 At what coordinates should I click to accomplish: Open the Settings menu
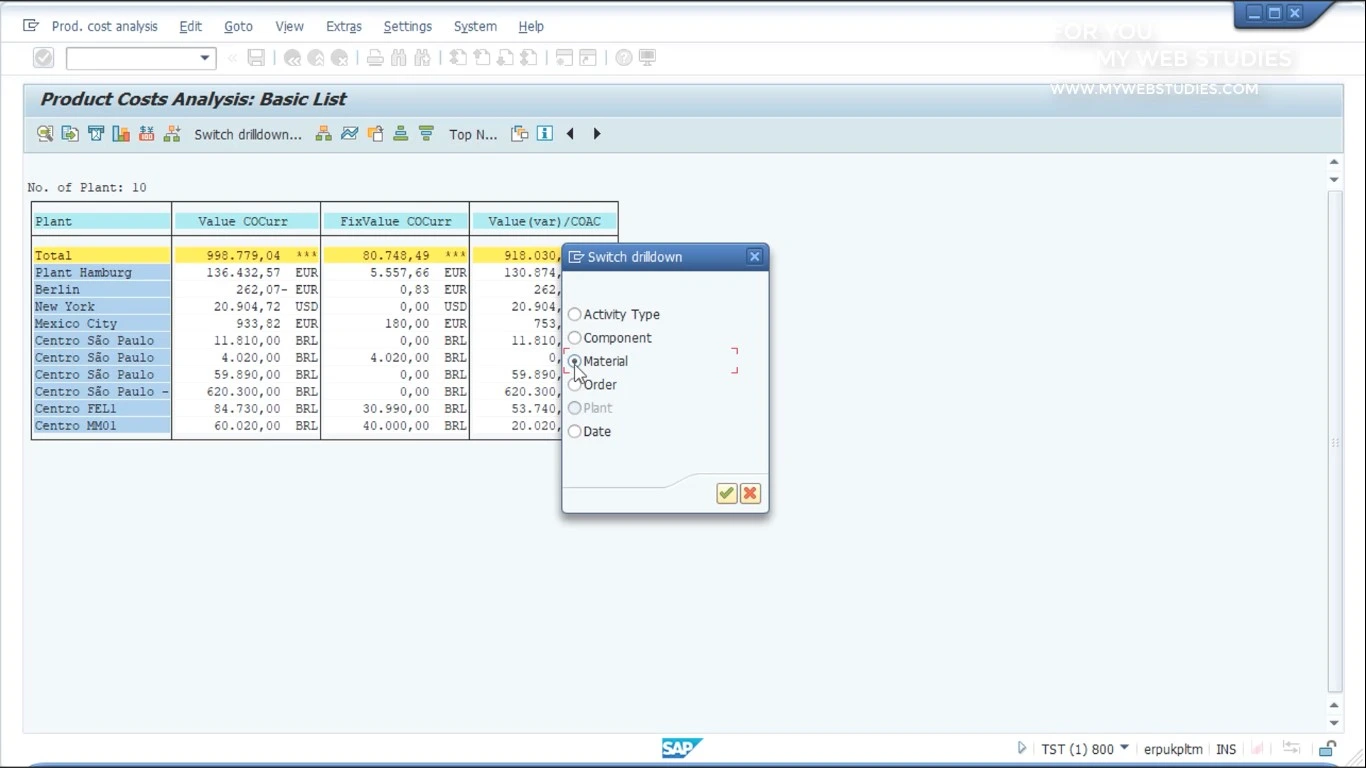[x=408, y=26]
